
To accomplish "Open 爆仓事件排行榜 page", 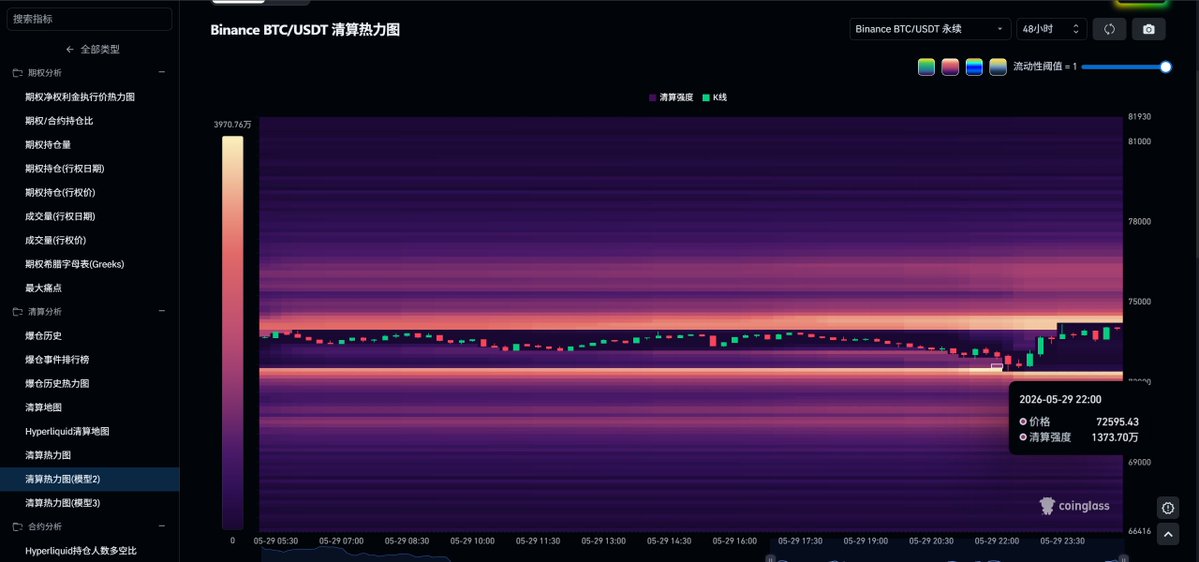I will (57, 359).
